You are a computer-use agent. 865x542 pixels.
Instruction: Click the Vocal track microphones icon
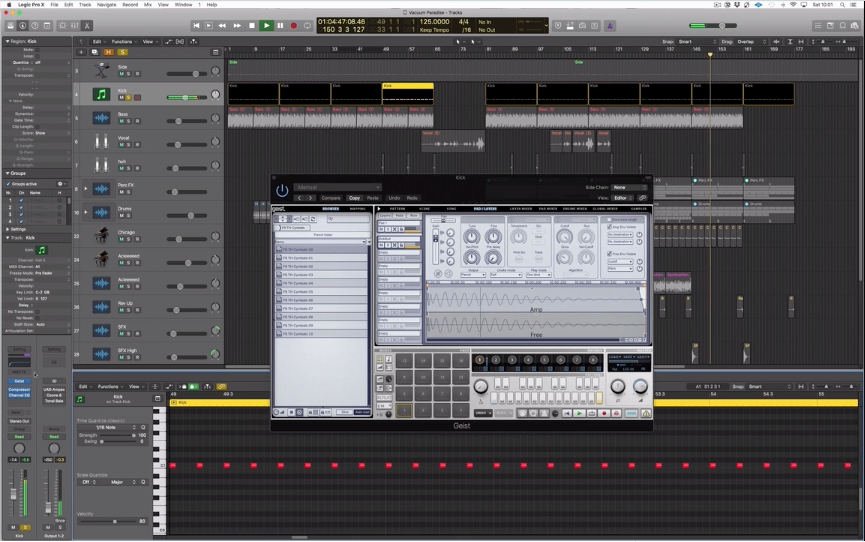(101, 142)
